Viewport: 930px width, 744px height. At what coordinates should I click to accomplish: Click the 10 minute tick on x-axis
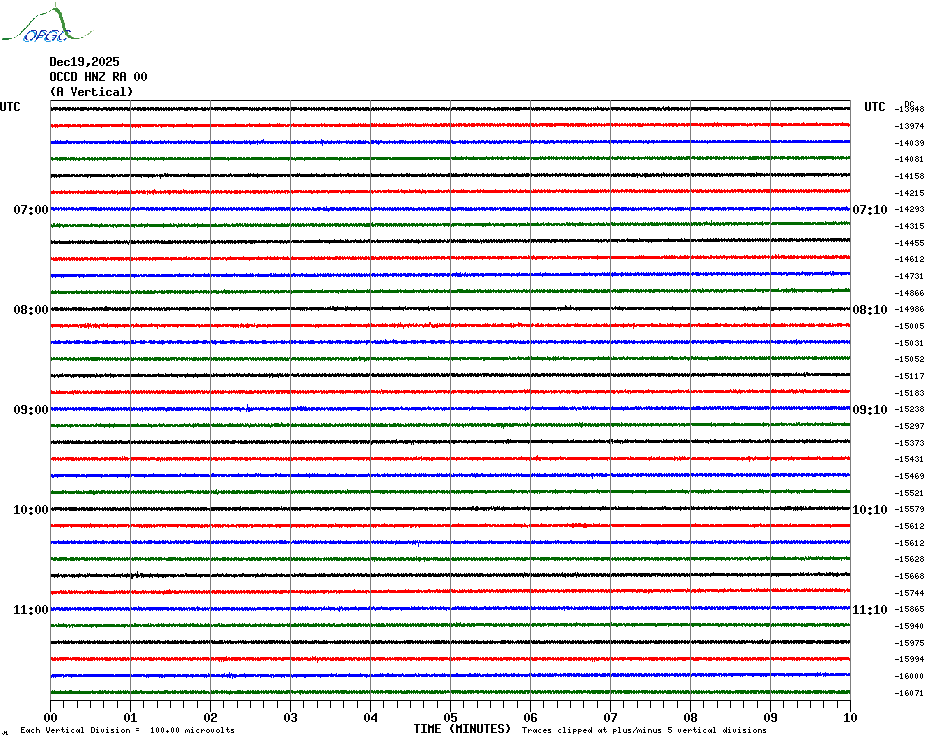(x=849, y=717)
